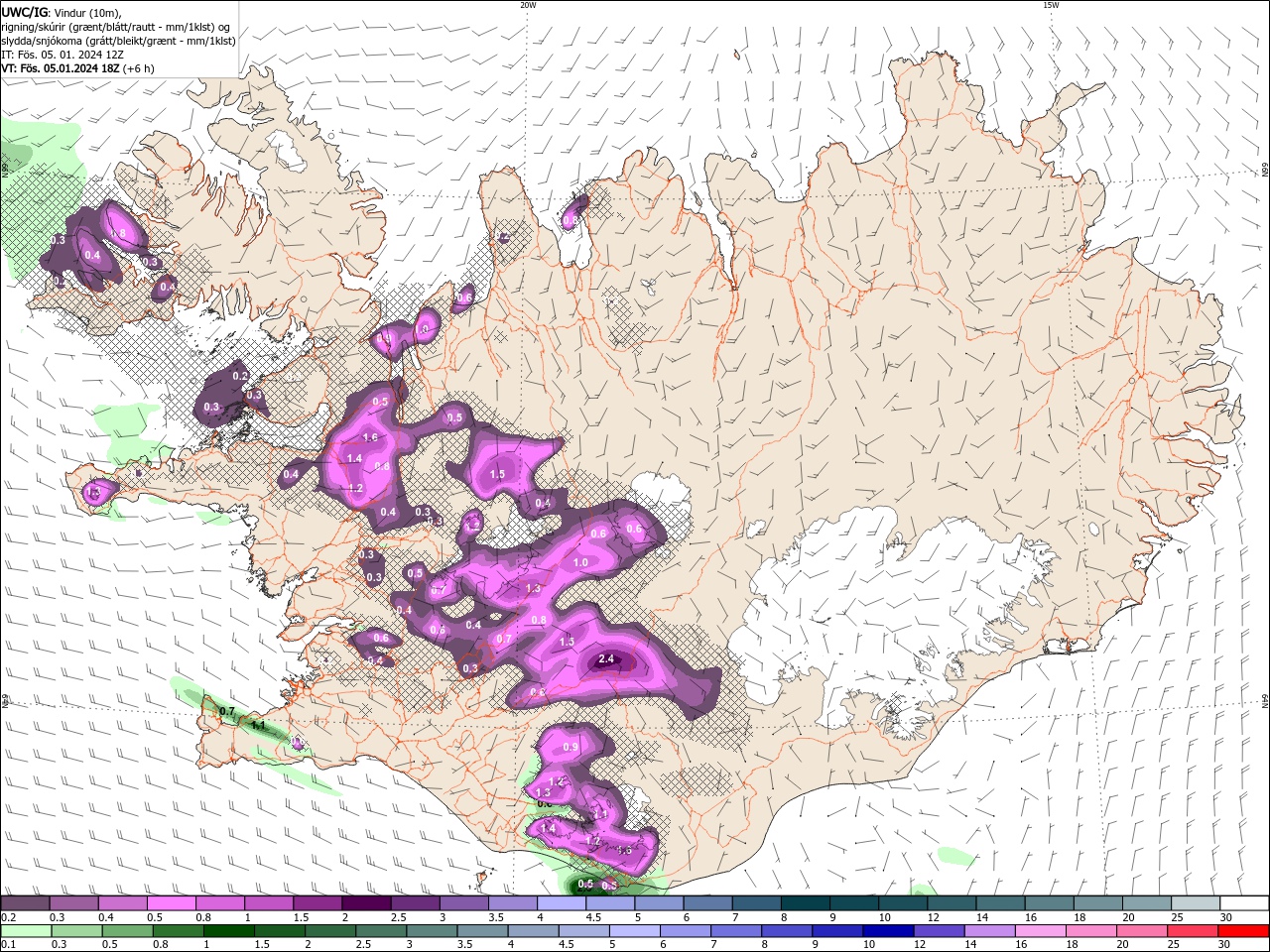Click the '15W' longitude label
The width and height of the screenshot is (1270, 952).
pos(1051,5)
